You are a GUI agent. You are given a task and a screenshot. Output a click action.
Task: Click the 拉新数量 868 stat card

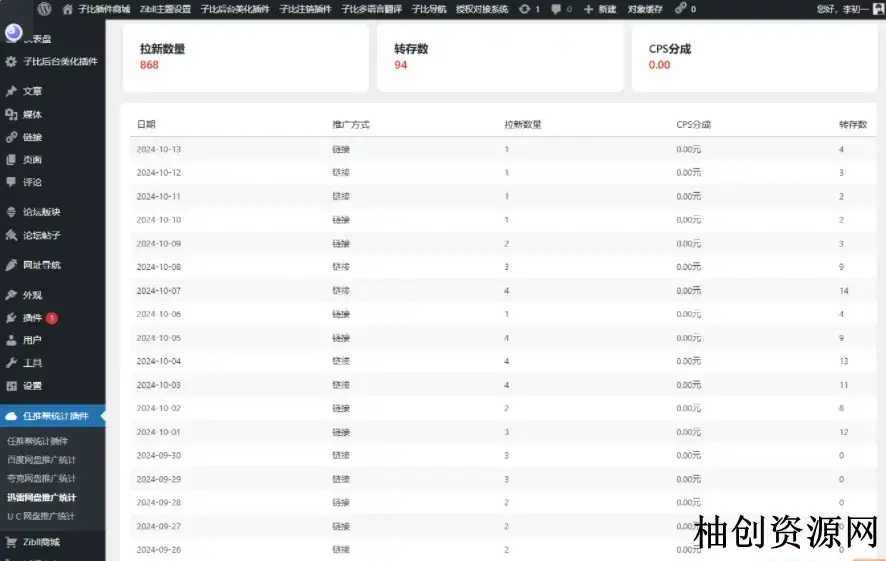click(x=245, y=57)
